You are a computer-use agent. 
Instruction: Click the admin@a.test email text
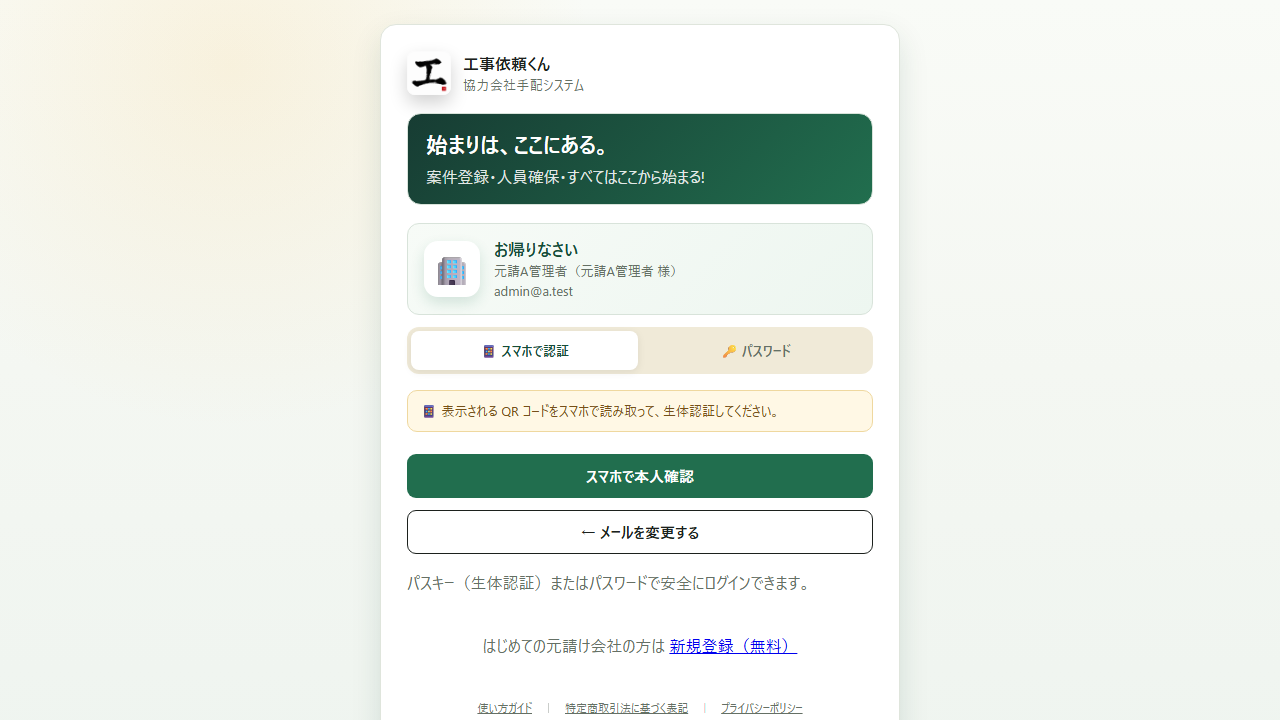pyautogui.click(x=533, y=292)
